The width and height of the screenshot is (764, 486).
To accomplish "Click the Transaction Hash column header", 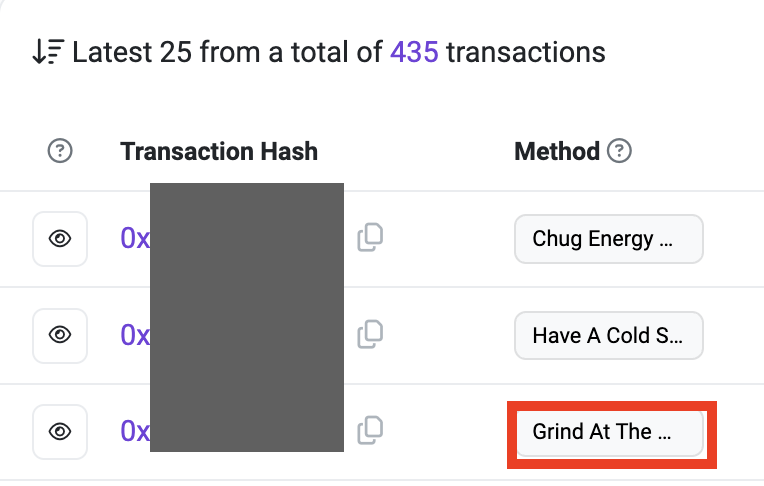I will point(219,151).
